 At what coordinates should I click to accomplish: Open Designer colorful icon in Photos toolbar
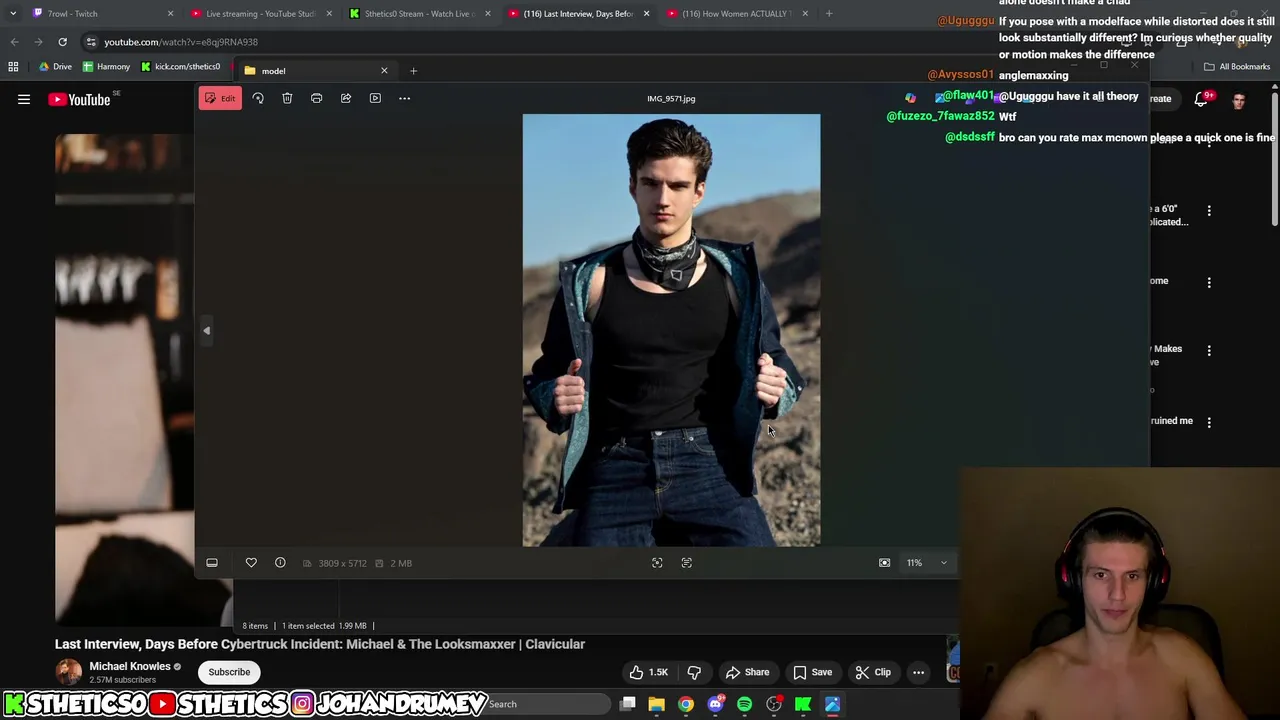(910, 98)
